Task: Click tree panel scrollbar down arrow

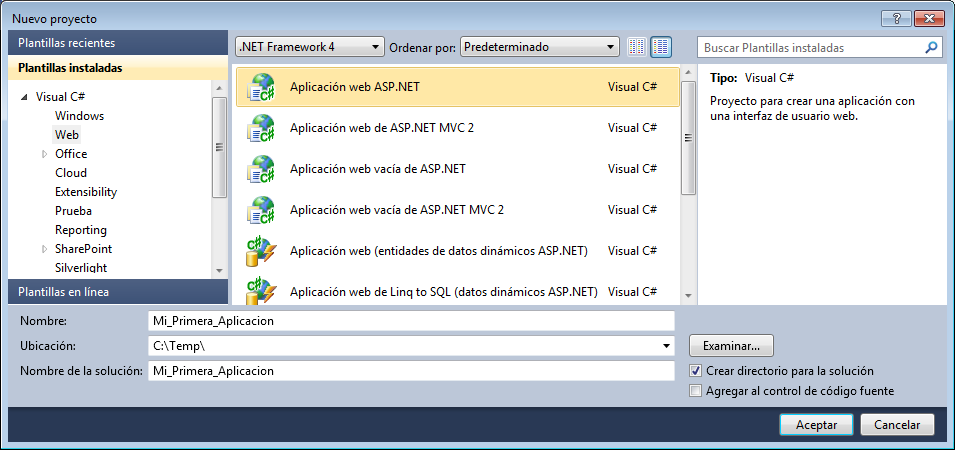Action: (x=219, y=270)
